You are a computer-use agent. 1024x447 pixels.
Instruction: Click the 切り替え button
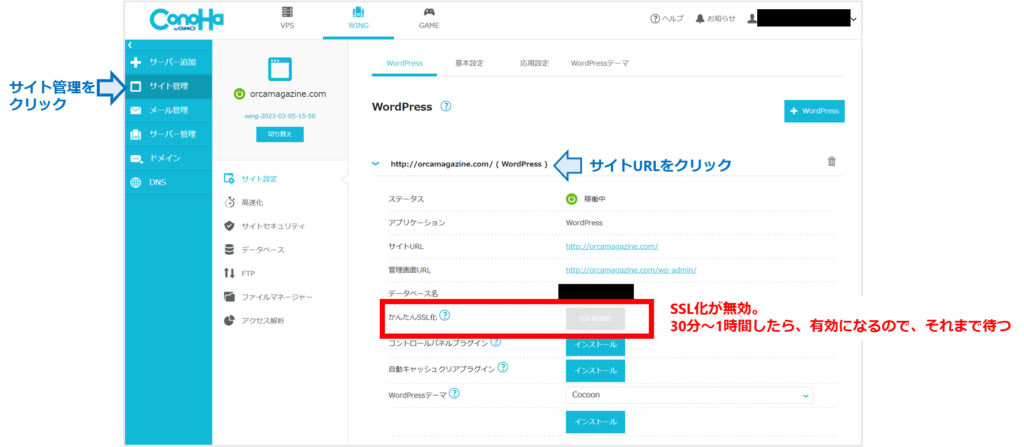click(x=280, y=134)
